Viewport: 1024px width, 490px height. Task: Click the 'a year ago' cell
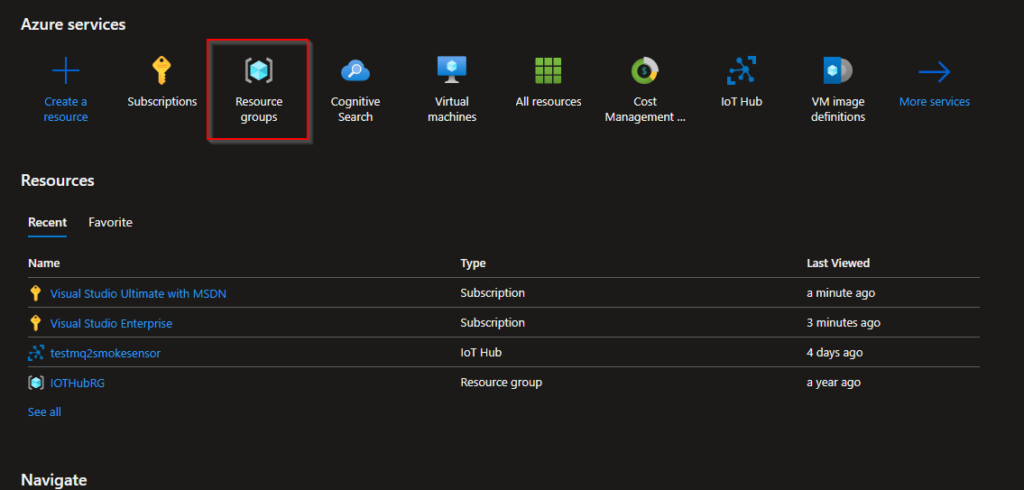(x=833, y=382)
